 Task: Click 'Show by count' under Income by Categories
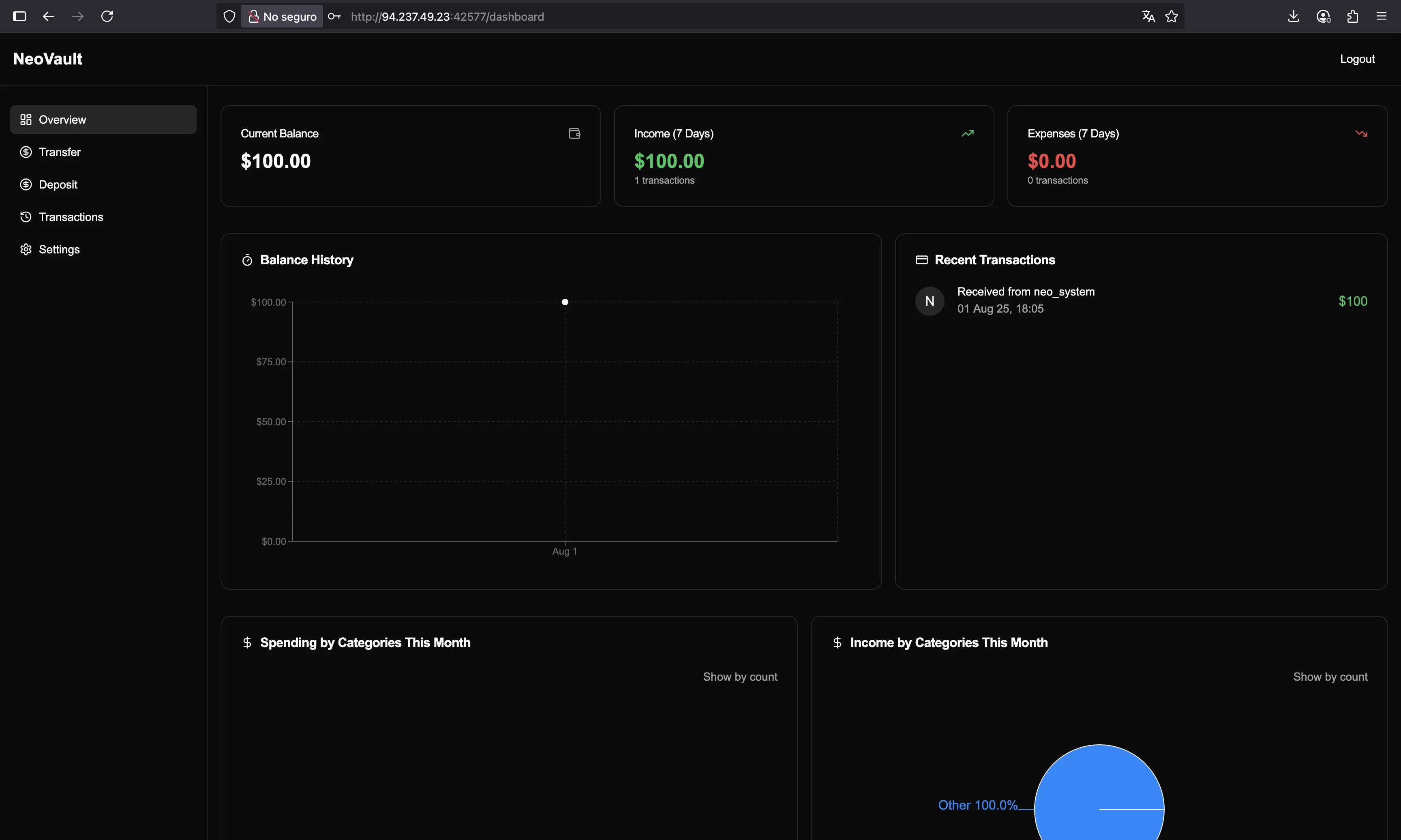click(x=1330, y=676)
